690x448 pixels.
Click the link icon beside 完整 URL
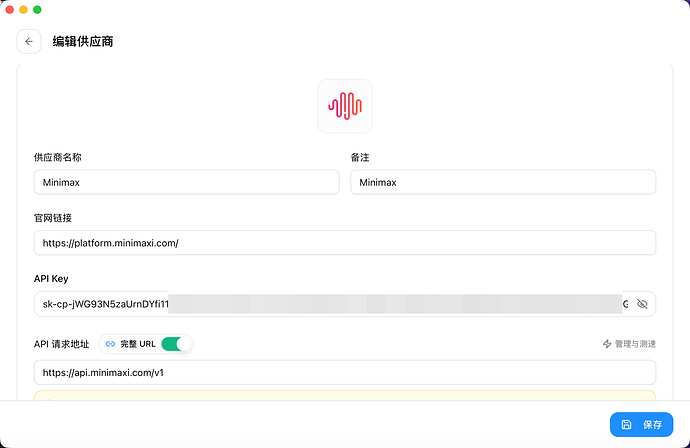pos(110,344)
